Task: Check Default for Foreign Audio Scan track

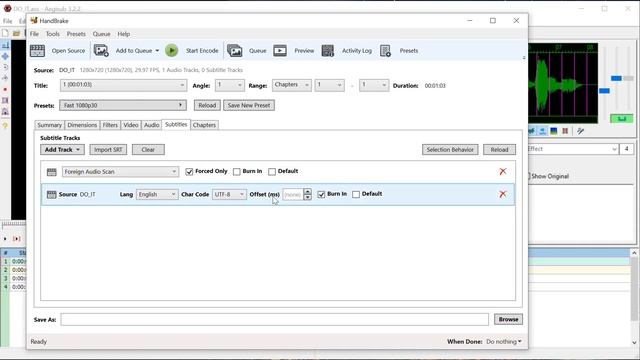Action: (272, 172)
